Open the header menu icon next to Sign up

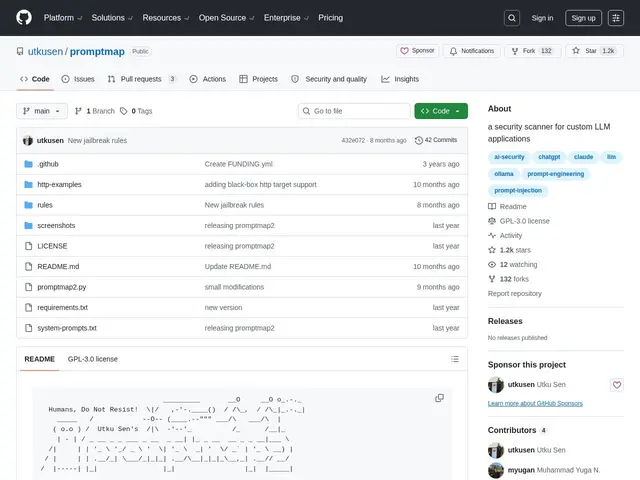point(616,18)
